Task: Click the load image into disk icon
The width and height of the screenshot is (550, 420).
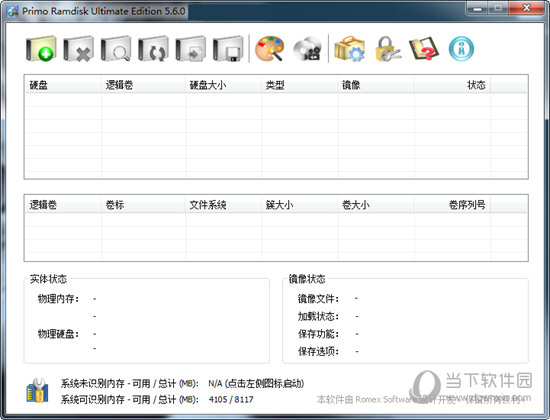Action: point(191,49)
